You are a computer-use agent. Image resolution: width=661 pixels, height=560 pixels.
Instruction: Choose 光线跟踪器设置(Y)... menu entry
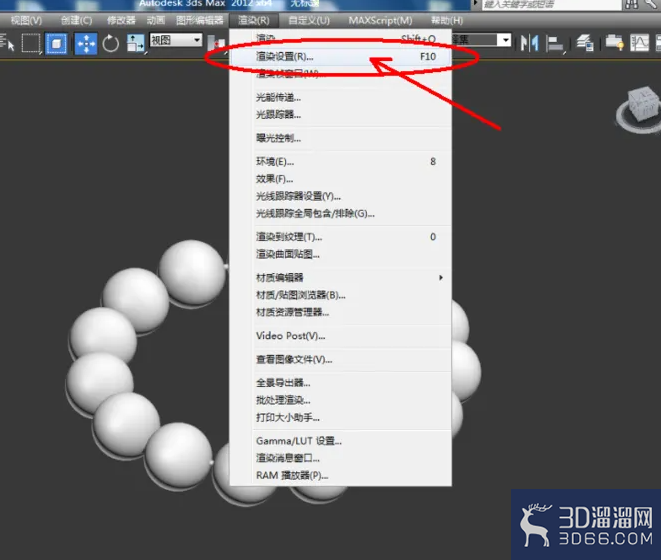pos(341,196)
